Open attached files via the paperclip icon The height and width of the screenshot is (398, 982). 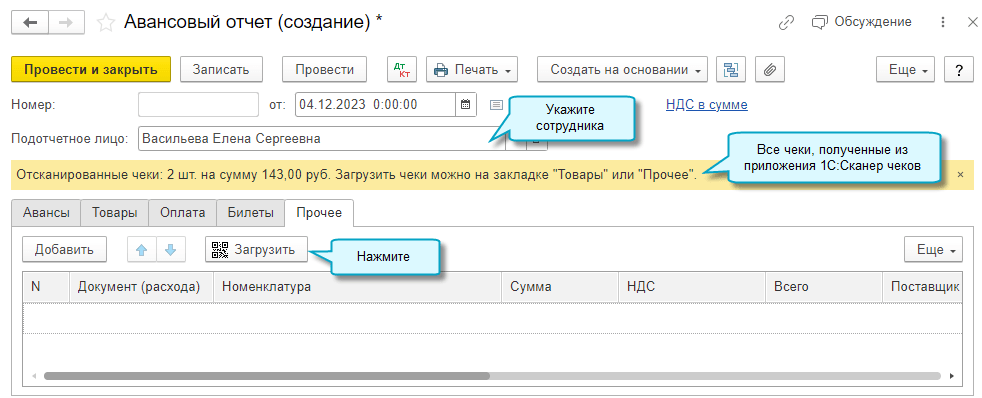tap(770, 69)
